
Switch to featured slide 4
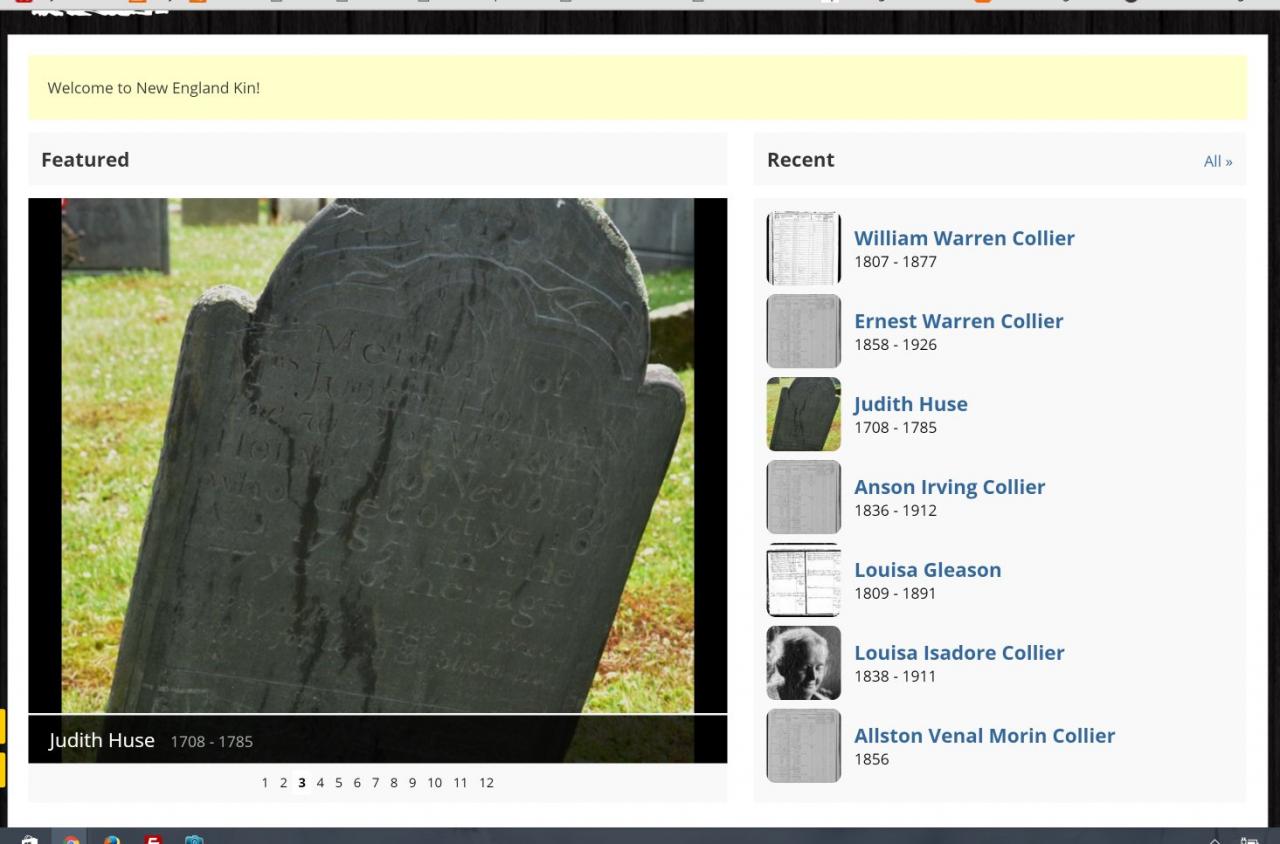pos(320,783)
